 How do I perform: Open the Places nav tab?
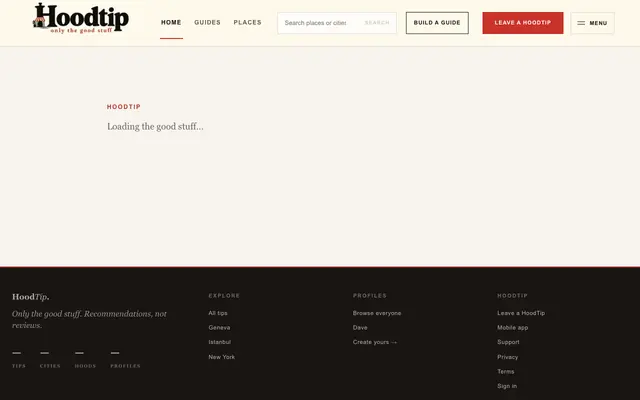247,22
